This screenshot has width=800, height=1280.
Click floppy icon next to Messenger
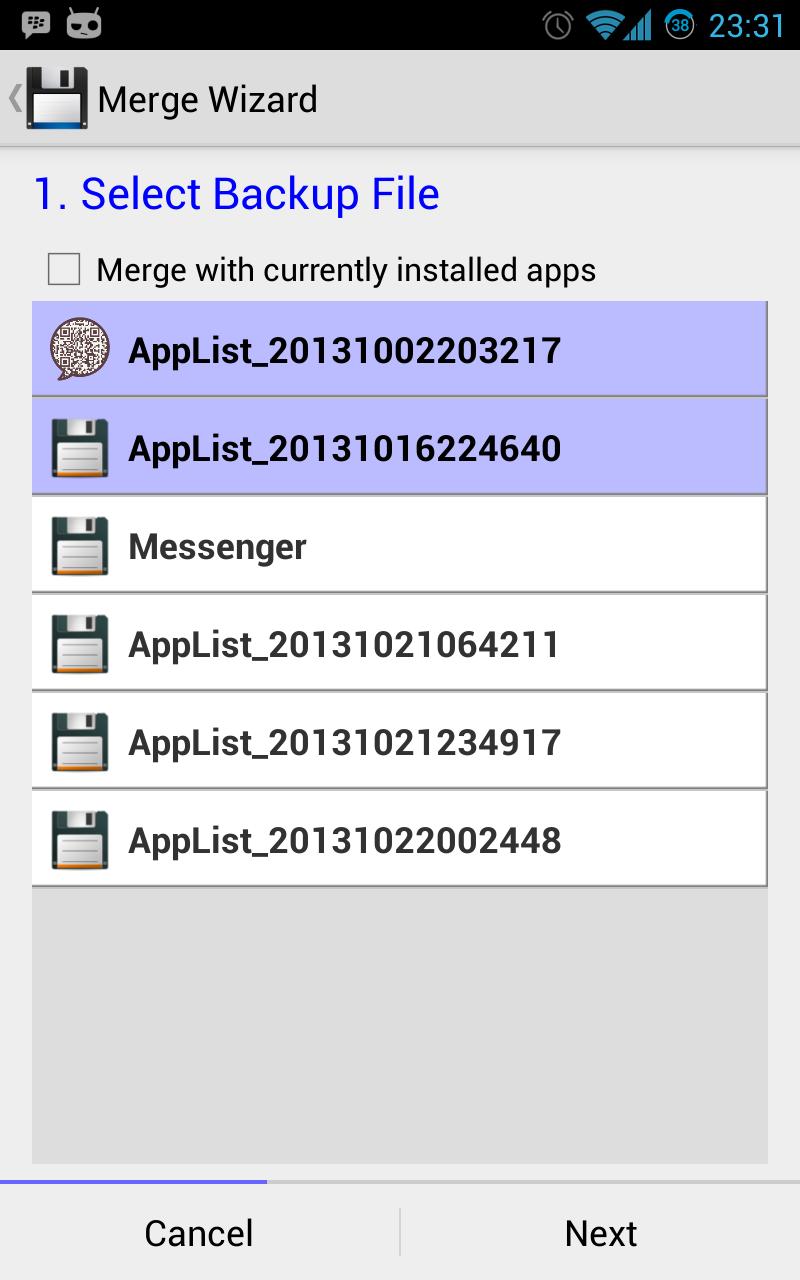pyautogui.click(x=79, y=546)
